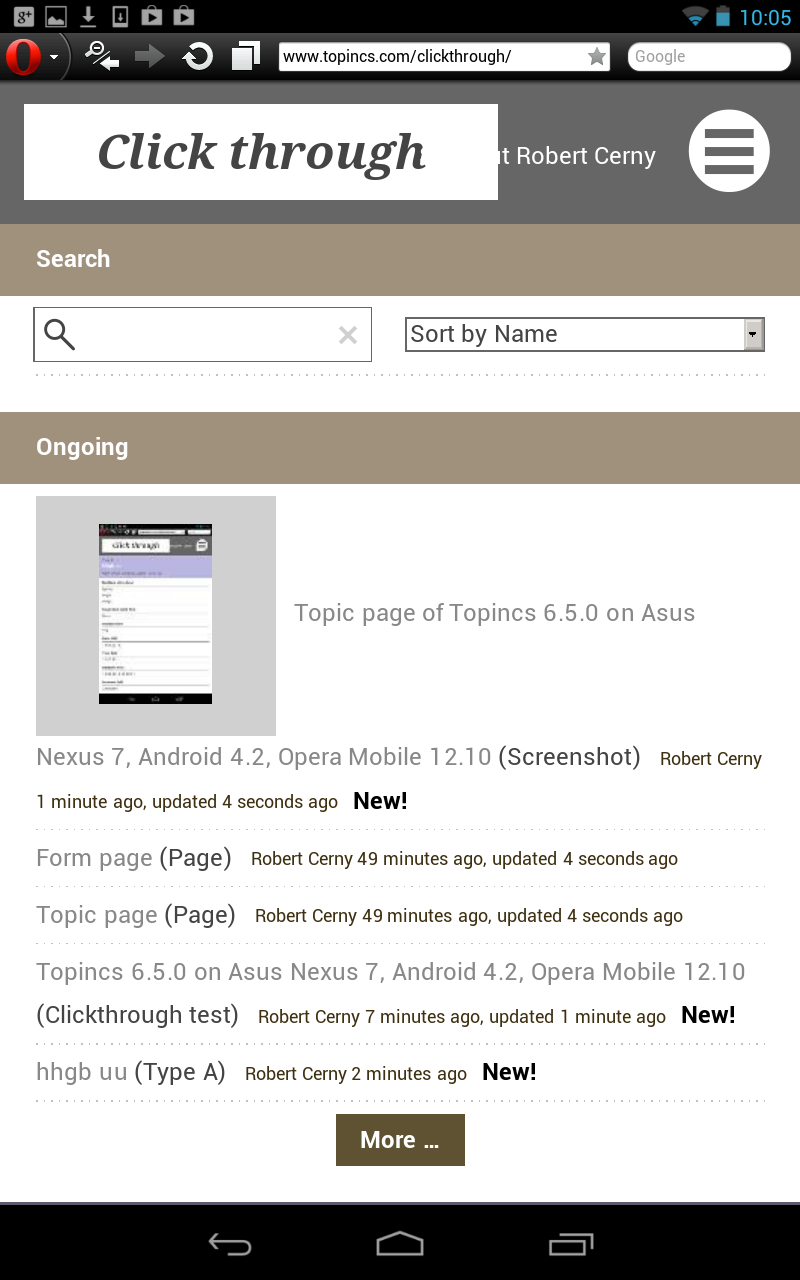Open the Opera menu button

click(x=24, y=57)
